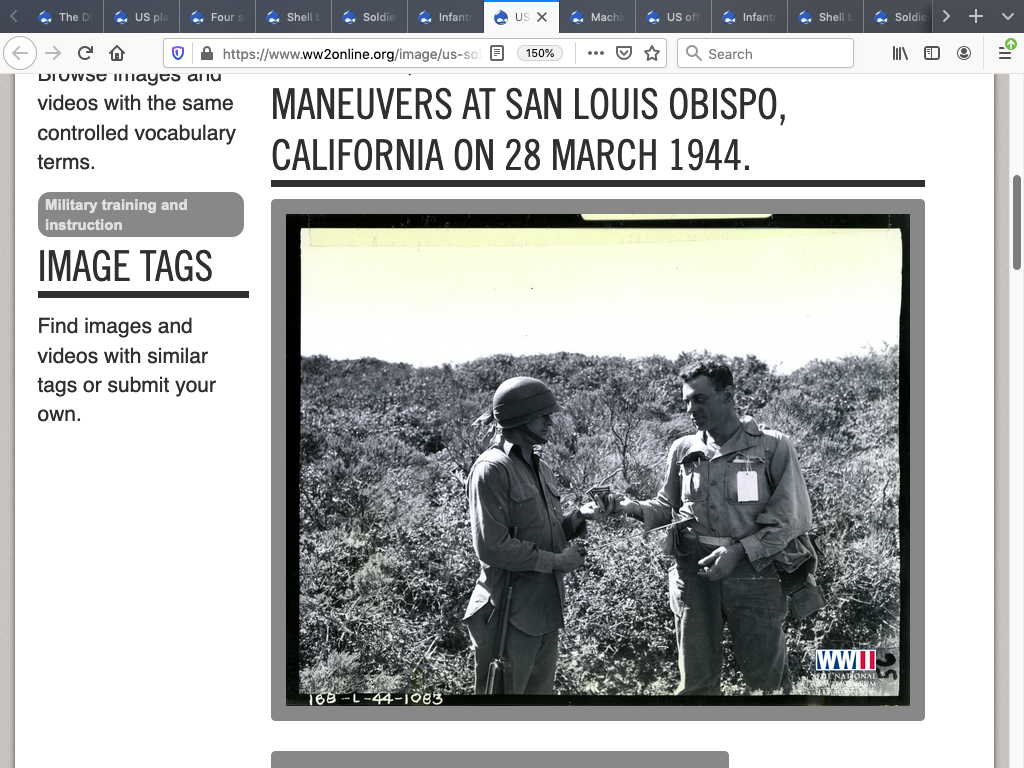
Task: Go to the Firefox home page
Action: click(x=117, y=54)
